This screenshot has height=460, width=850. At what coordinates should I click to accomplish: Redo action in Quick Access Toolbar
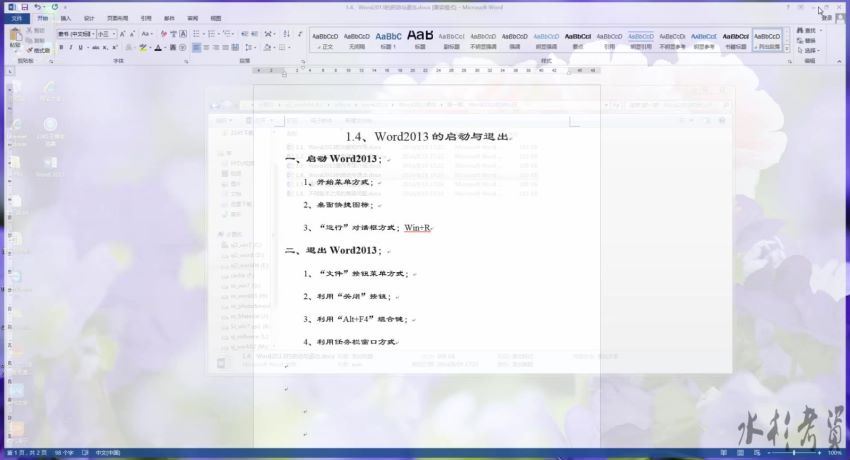(x=55, y=7)
